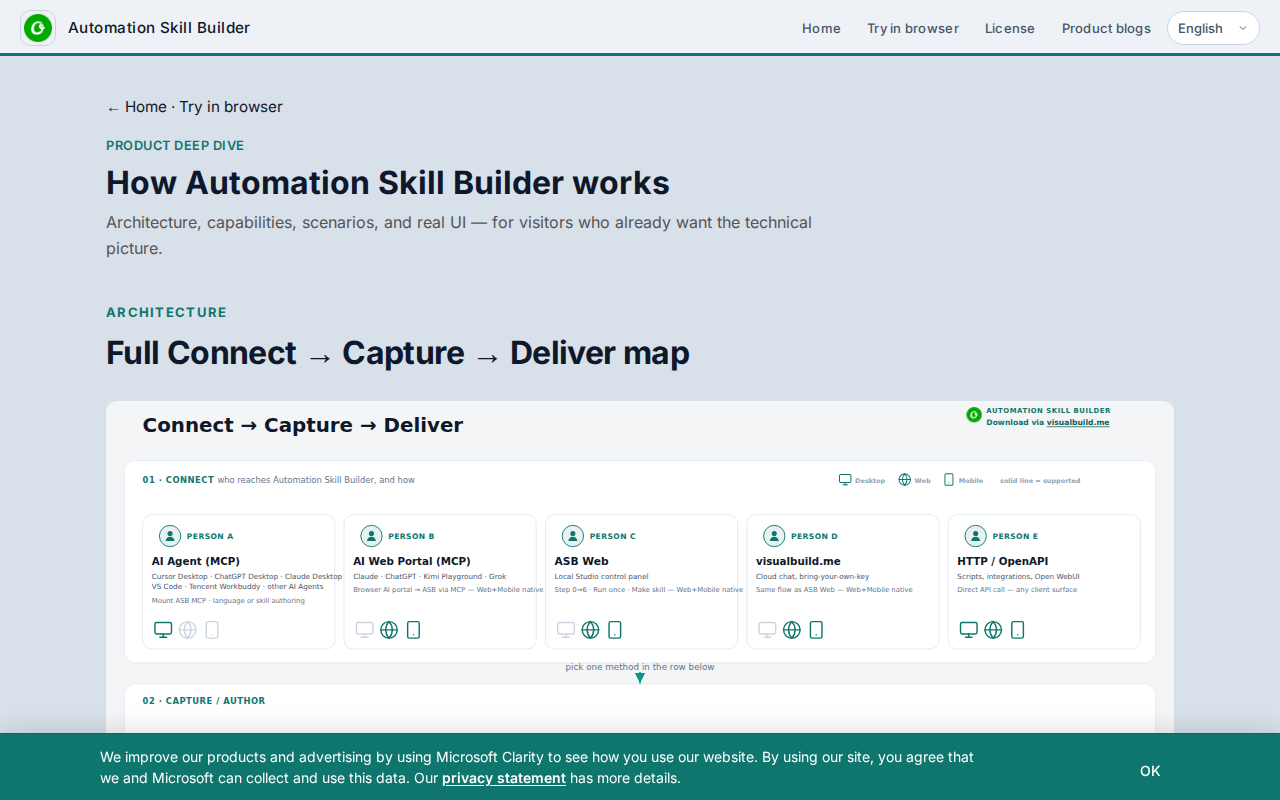
Task: Click the Mobile legend icon
Action: pos(949,480)
